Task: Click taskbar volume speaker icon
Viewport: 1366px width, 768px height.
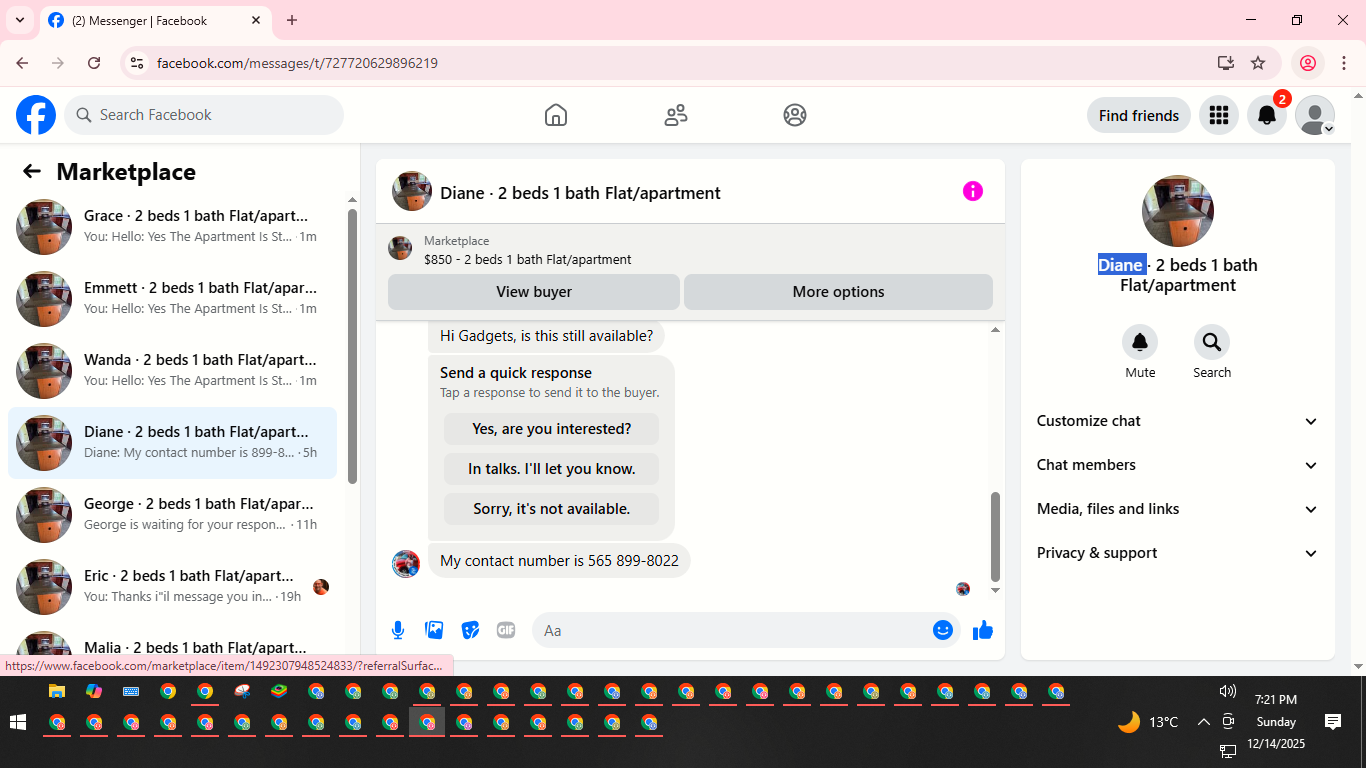Action: click(1228, 691)
